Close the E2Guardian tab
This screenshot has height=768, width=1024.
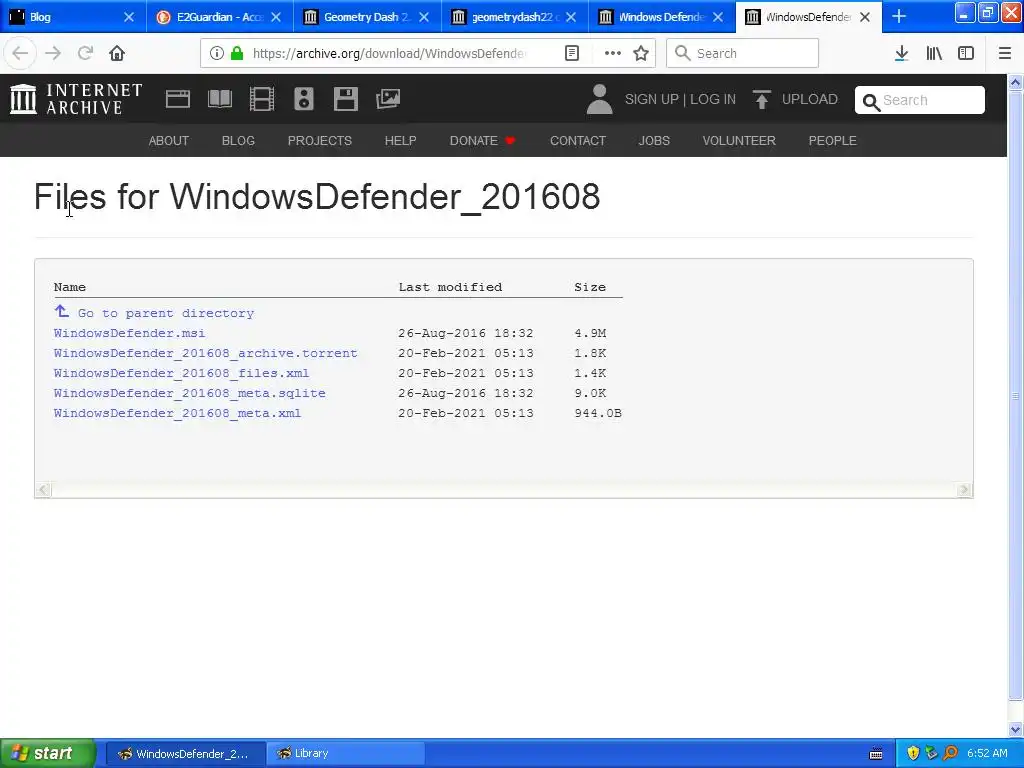click(x=276, y=17)
